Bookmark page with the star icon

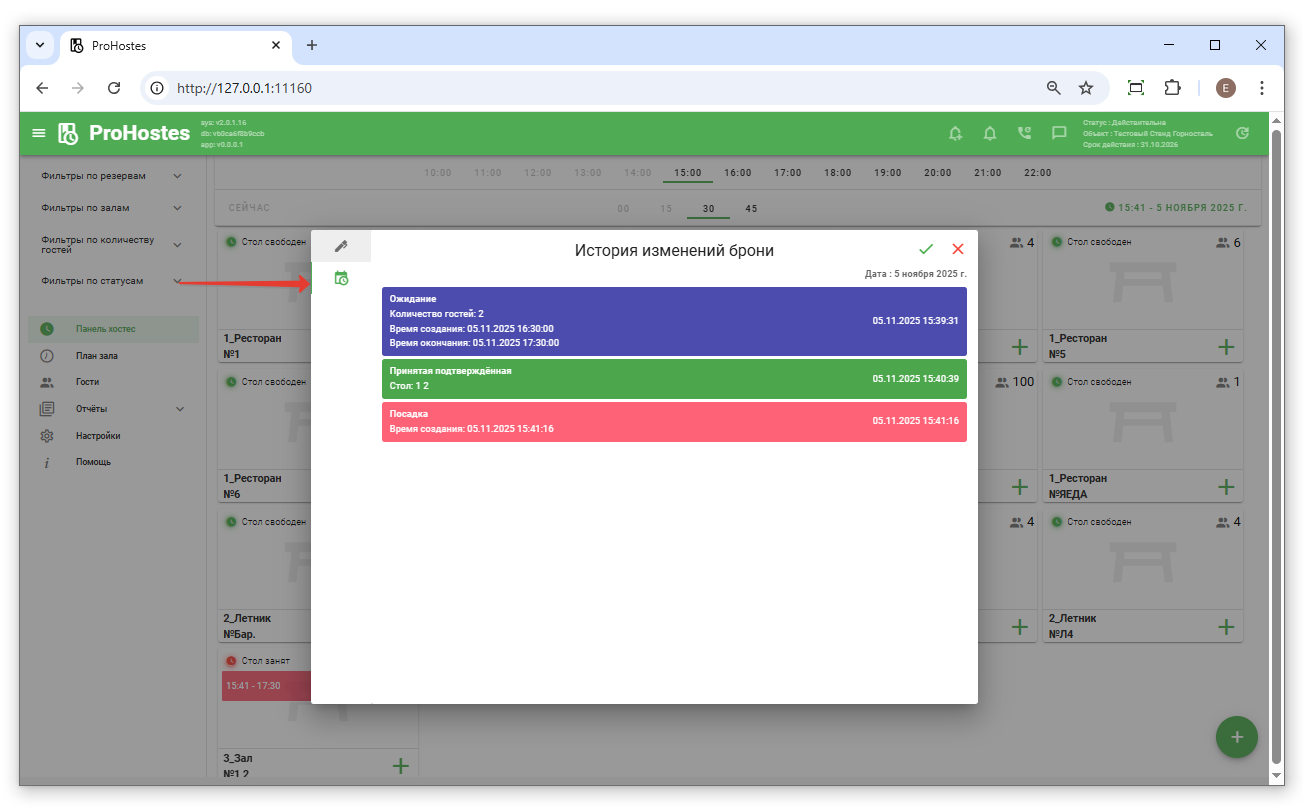pyautogui.click(x=1086, y=88)
